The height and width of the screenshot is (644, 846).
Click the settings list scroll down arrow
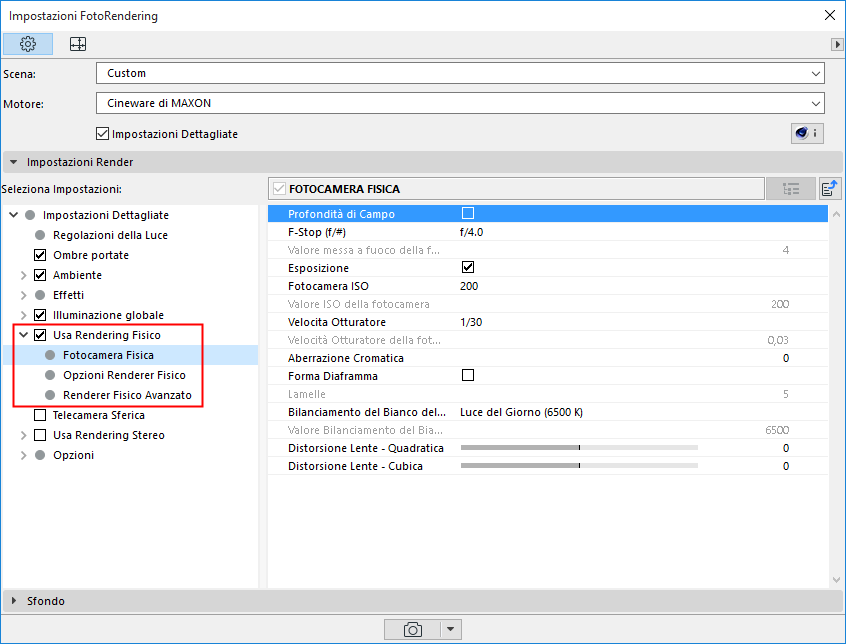point(836,580)
